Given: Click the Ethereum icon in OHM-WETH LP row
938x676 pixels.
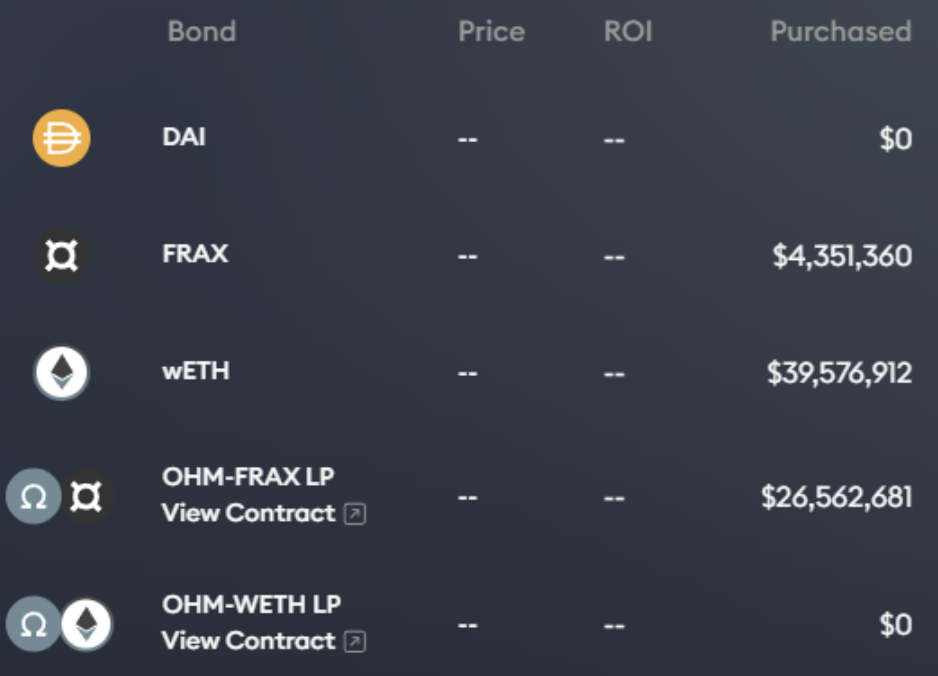Looking at the screenshot, I should tap(86, 624).
